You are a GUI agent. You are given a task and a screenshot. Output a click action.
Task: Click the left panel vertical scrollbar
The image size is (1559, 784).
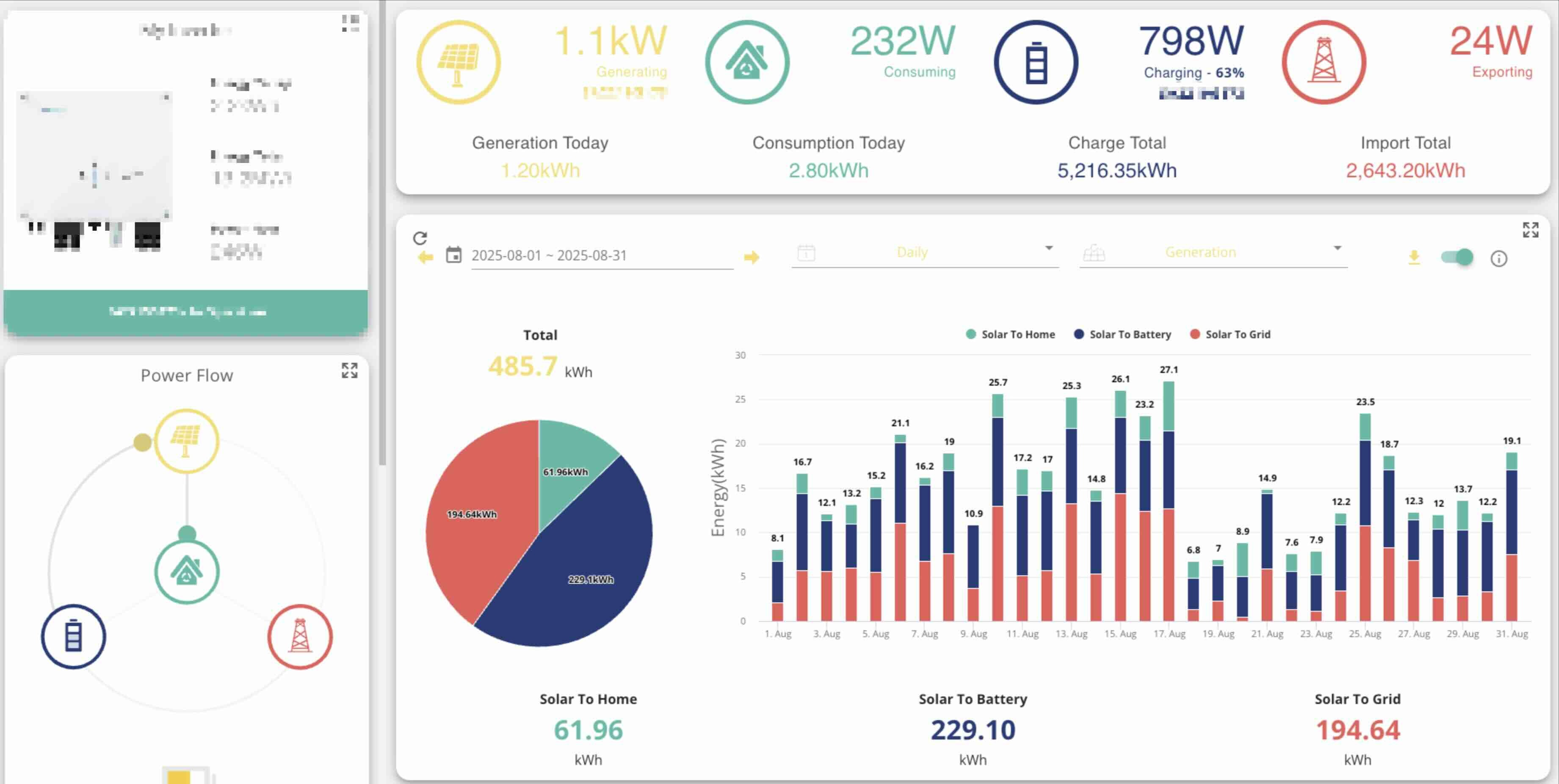pos(382,233)
